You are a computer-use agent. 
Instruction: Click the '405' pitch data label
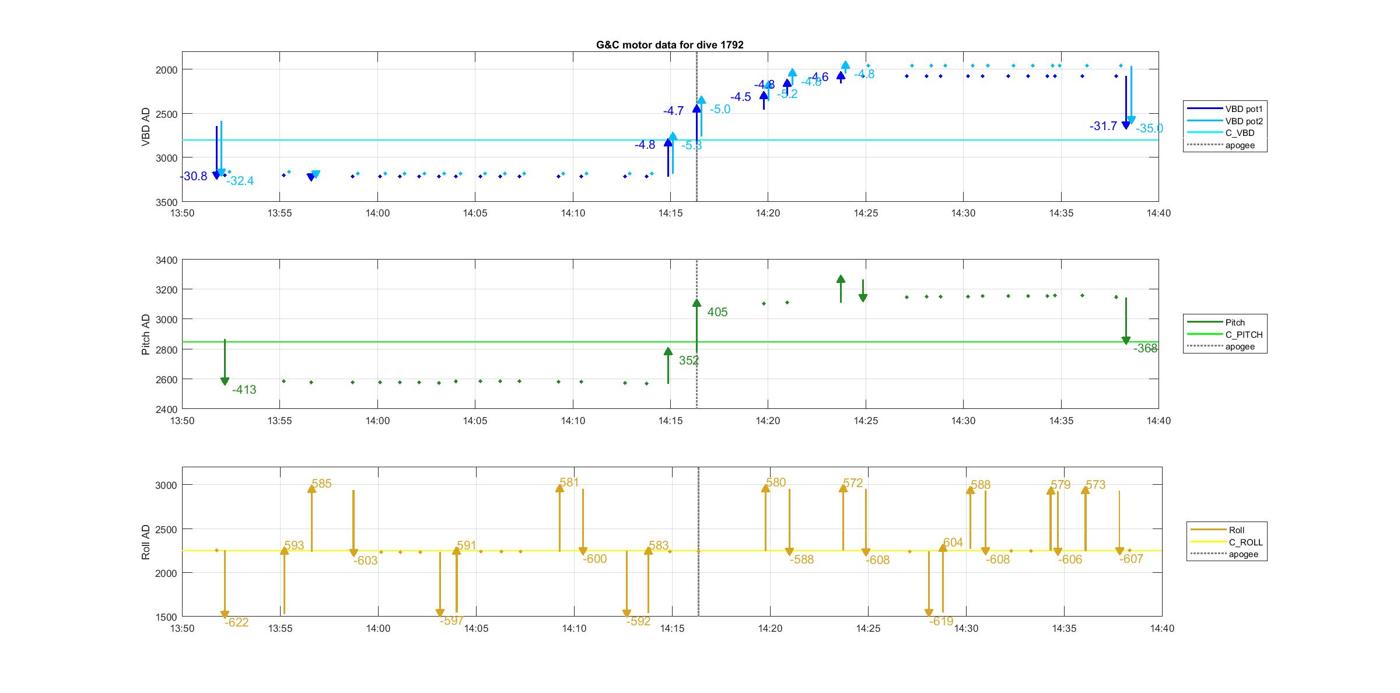(718, 312)
